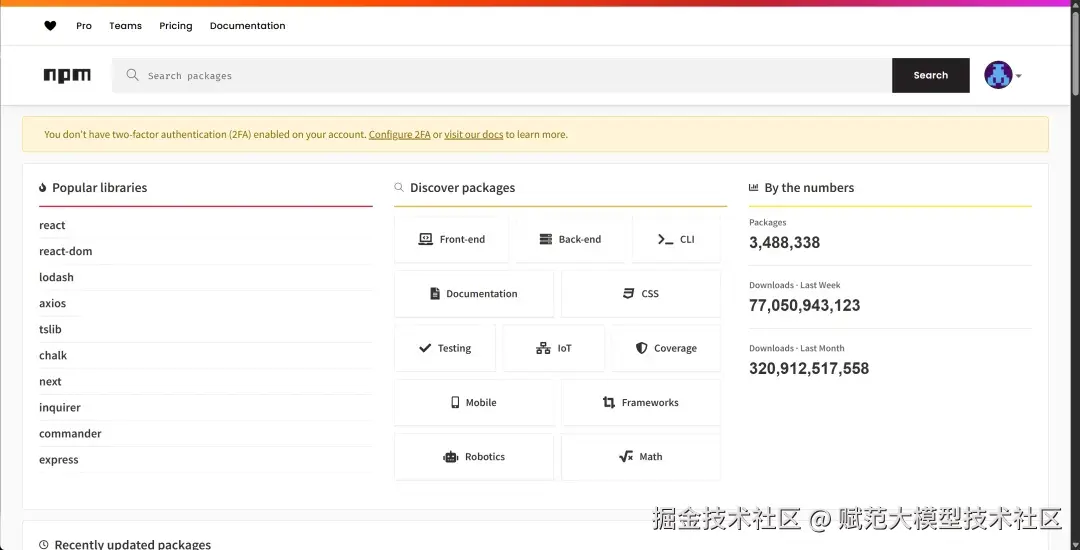Browse Robotics packages
1080x550 pixels.
473,456
